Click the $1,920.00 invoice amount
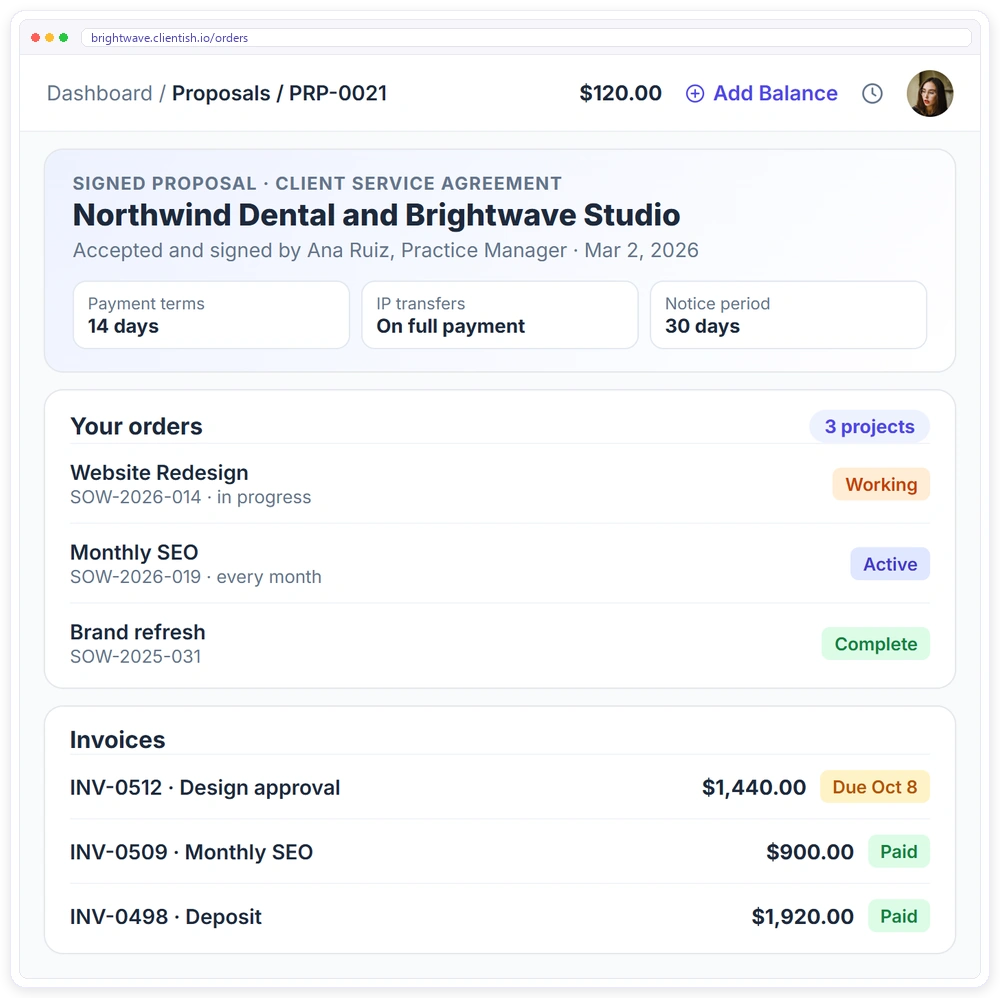The width and height of the screenshot is (1000, 998). click(802, 916)
